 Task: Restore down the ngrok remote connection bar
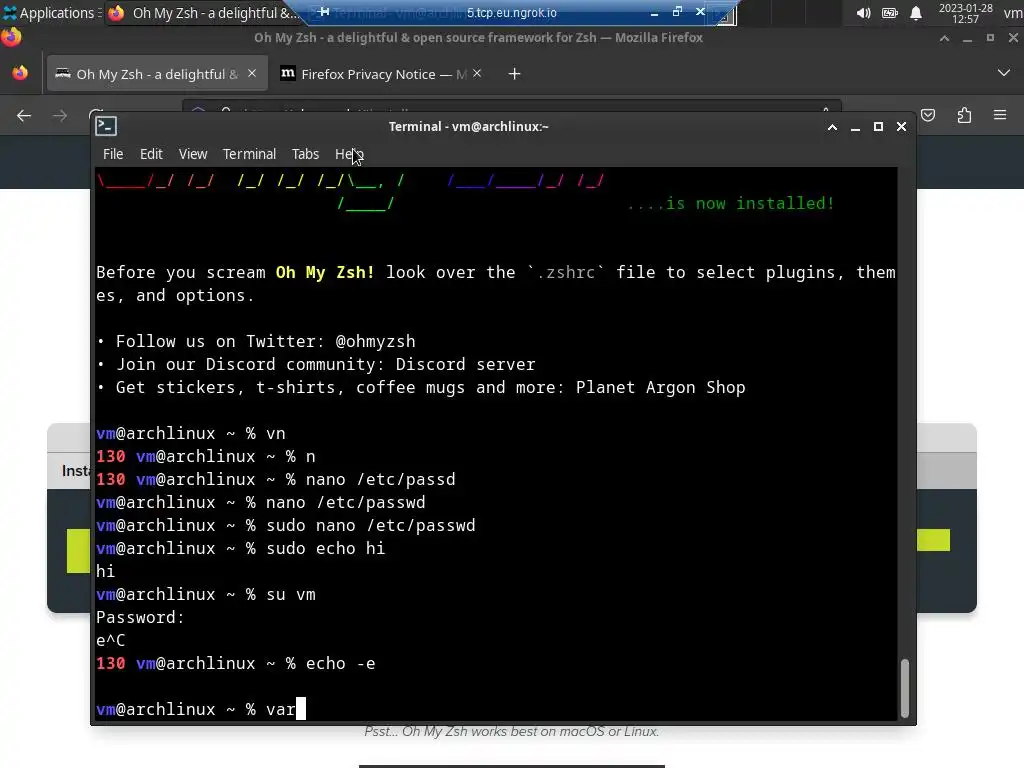pos(677,12)
